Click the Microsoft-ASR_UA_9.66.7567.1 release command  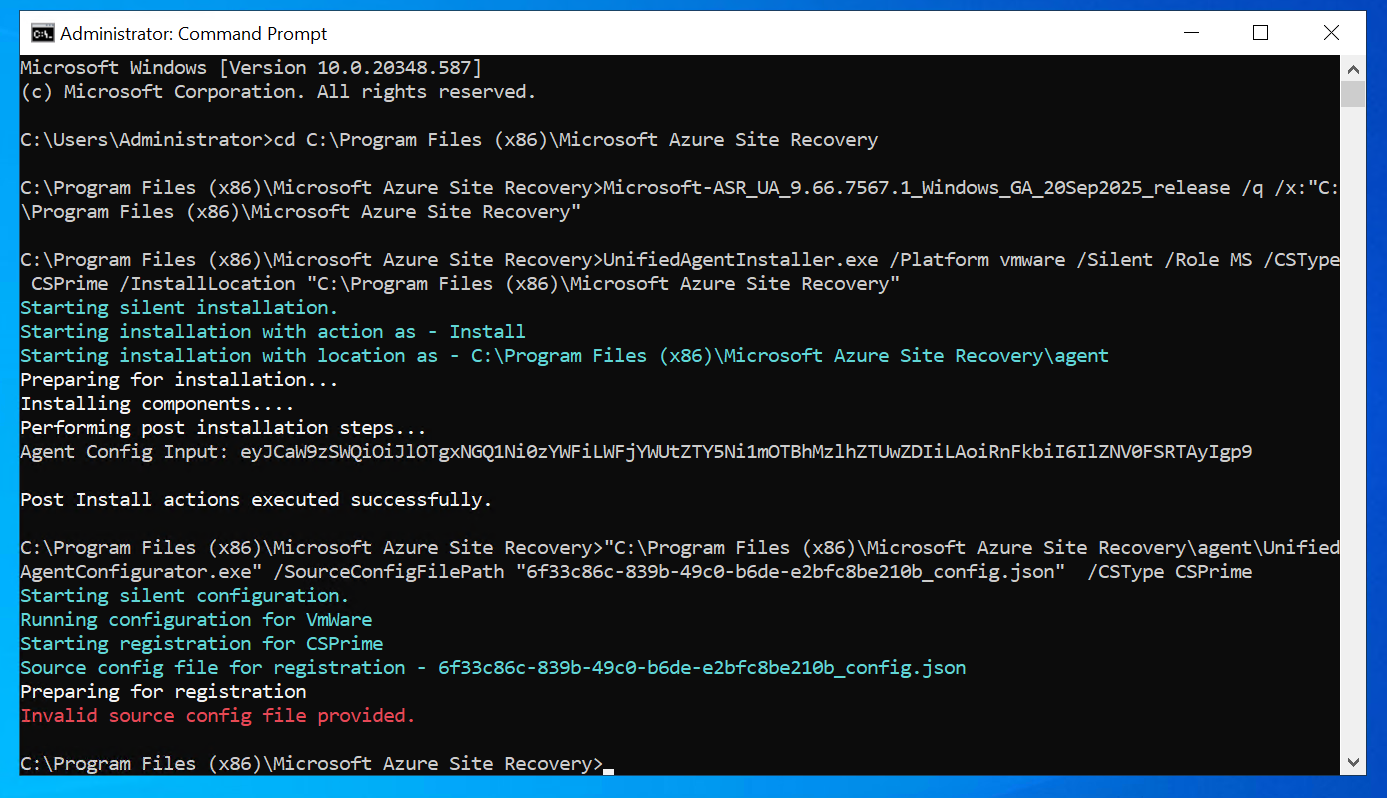point(680,200)
